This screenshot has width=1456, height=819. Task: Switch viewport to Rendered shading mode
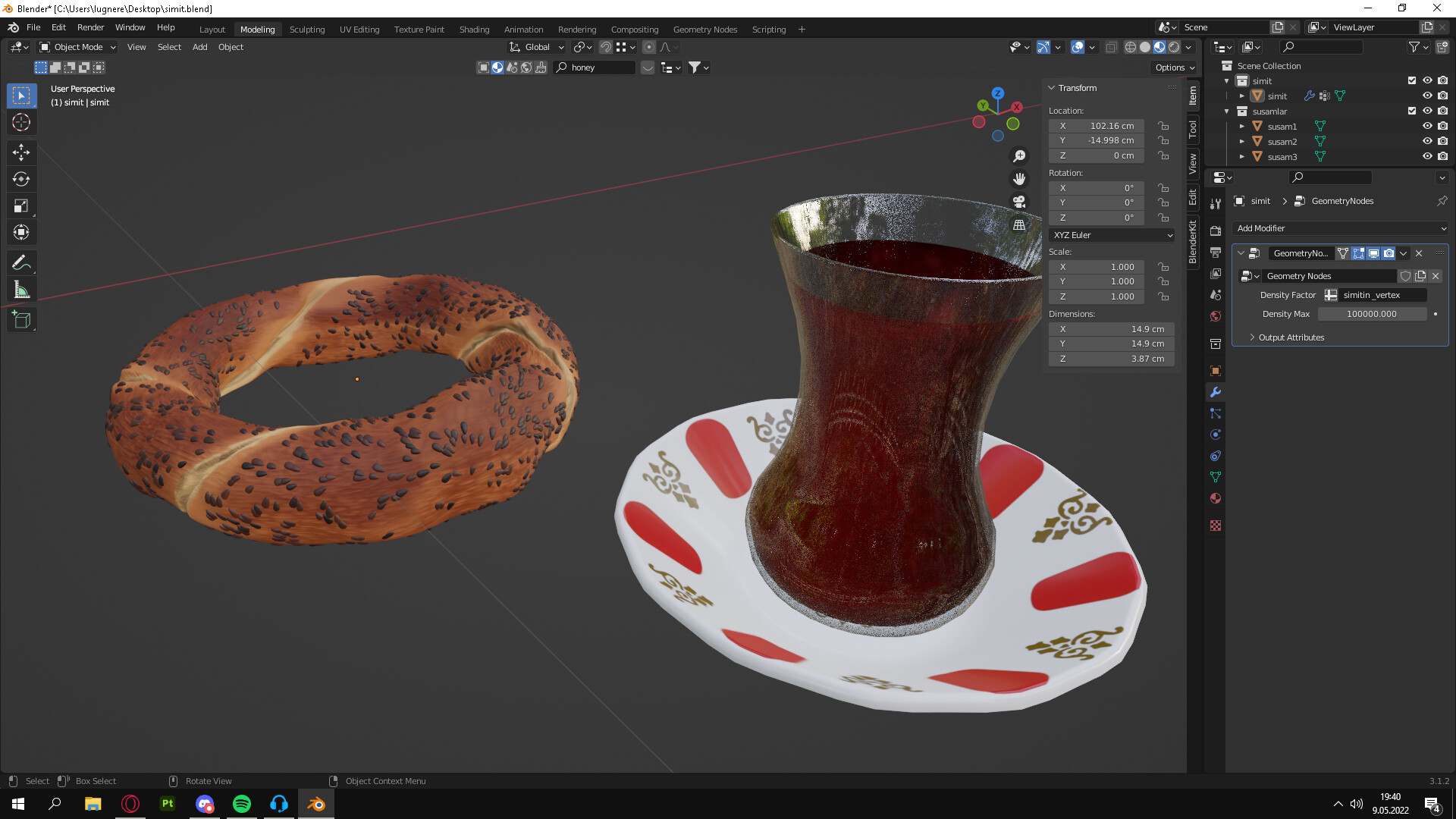pyautogui.click(x=1174, y=47)
